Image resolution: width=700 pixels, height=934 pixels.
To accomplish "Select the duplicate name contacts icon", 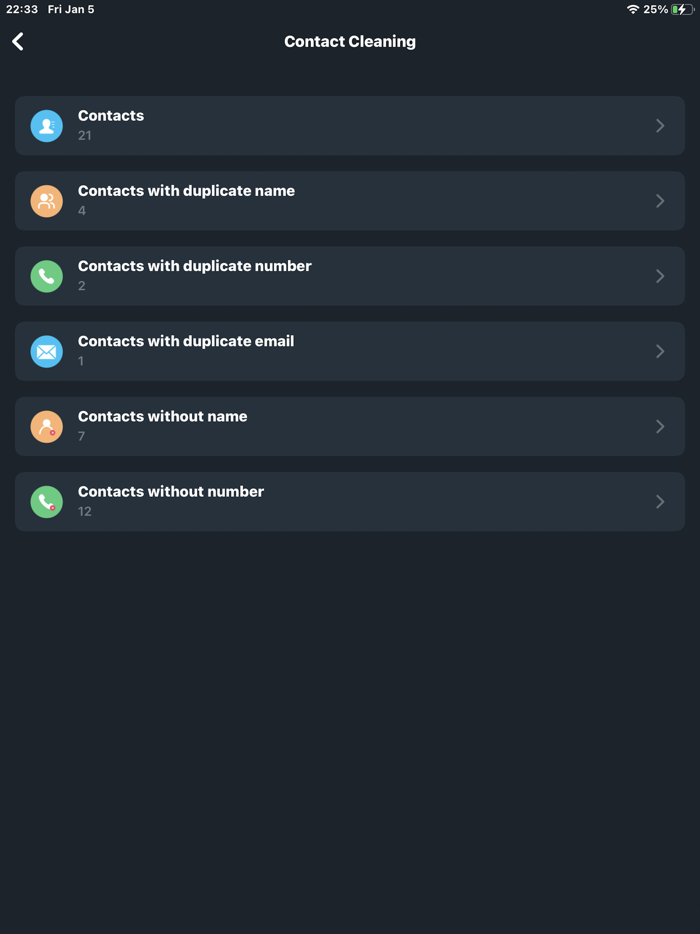I will [46, 200].
